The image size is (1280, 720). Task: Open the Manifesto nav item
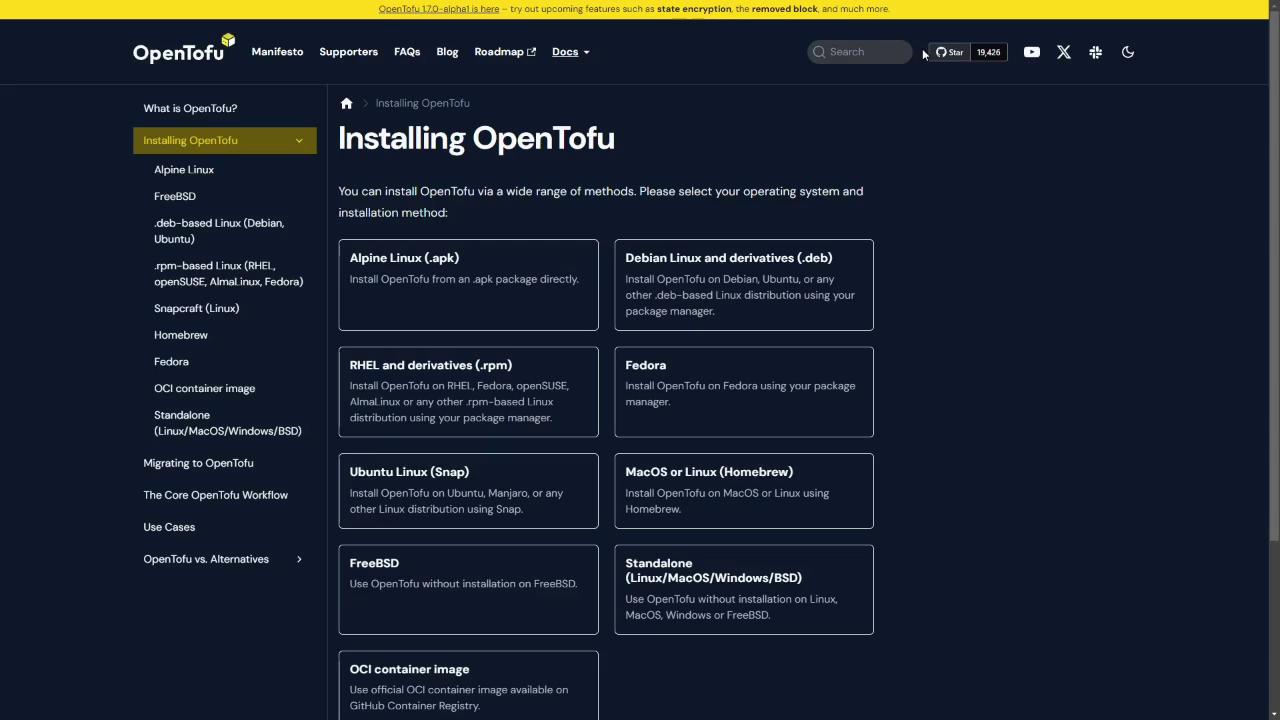tap(277, 52)
